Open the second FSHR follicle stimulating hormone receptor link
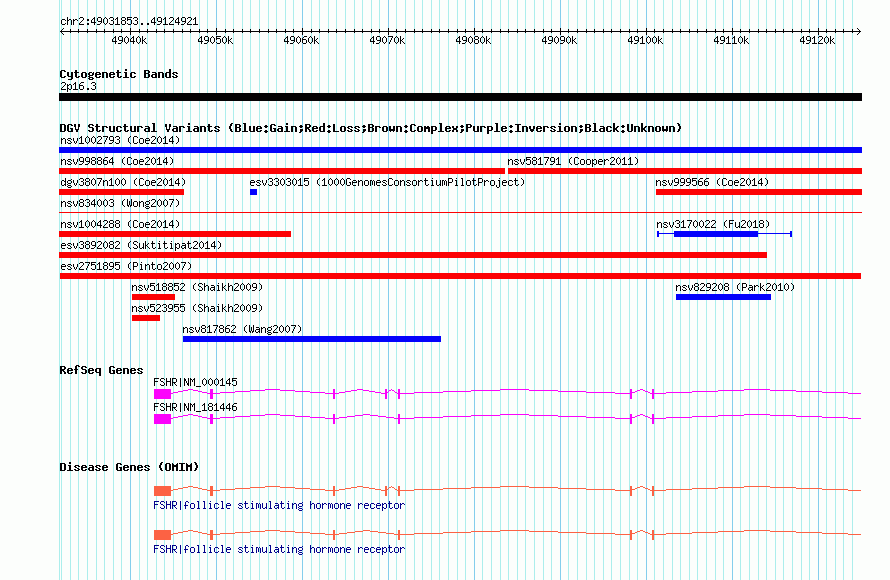890x580 pixels. coord(279,549)
